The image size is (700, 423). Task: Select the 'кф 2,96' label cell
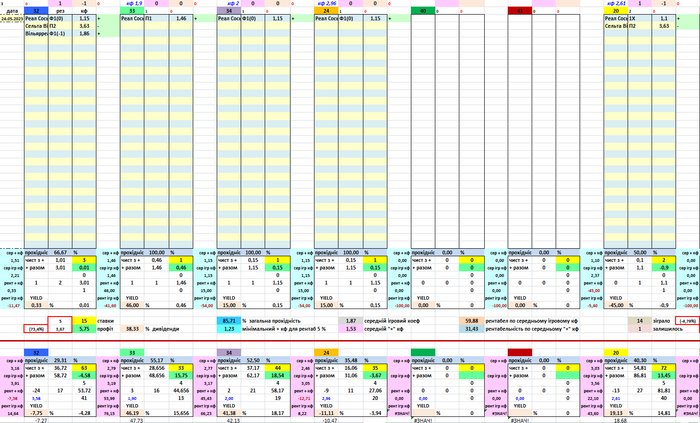326,3
